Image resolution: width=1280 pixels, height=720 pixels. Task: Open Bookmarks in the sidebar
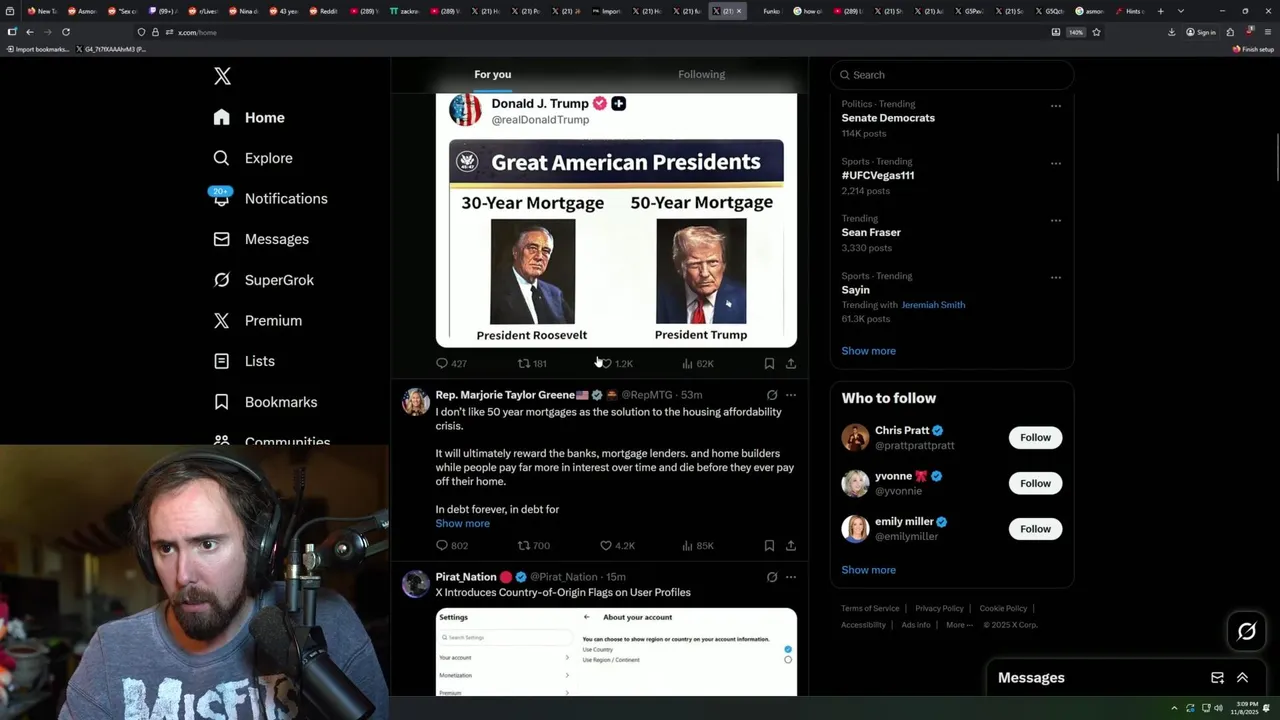[265, 402]
